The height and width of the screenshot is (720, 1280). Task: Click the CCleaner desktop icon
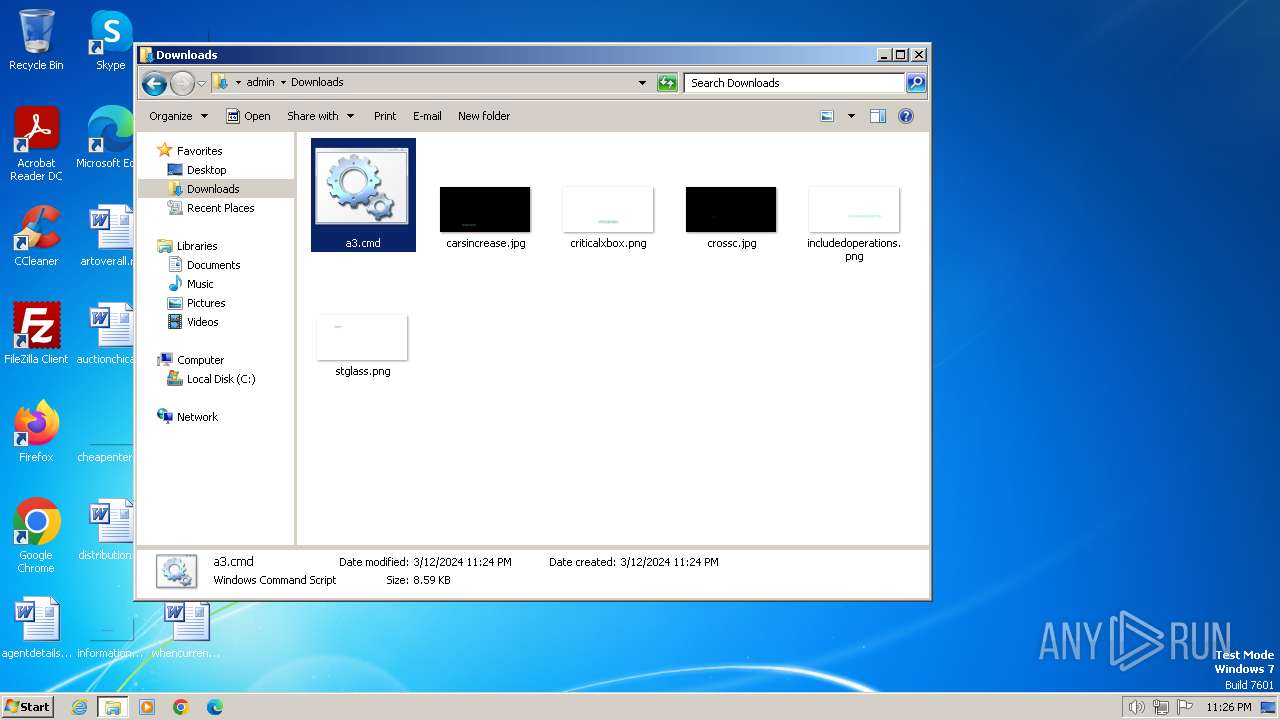(x=36, y=236)
